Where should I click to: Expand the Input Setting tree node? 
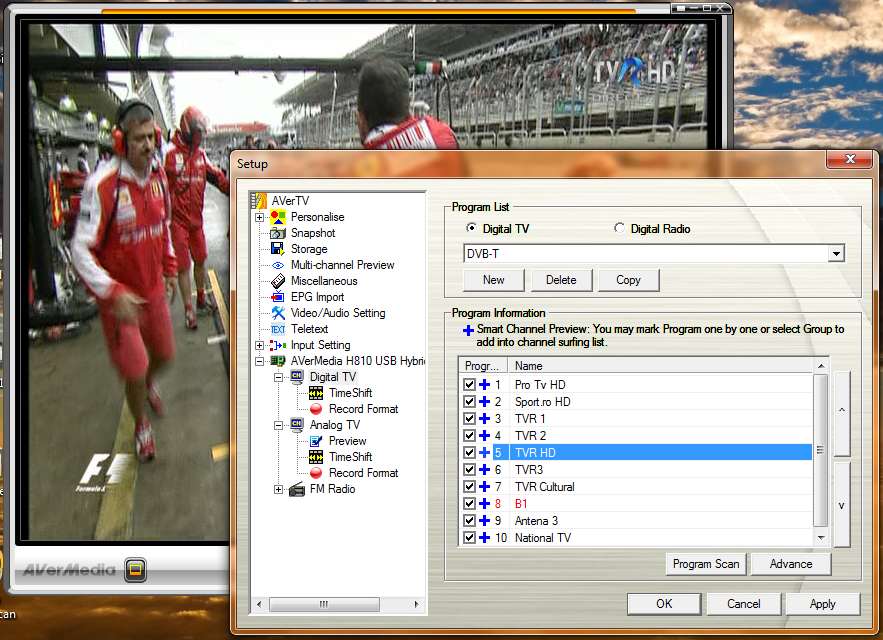pos(260,345)
